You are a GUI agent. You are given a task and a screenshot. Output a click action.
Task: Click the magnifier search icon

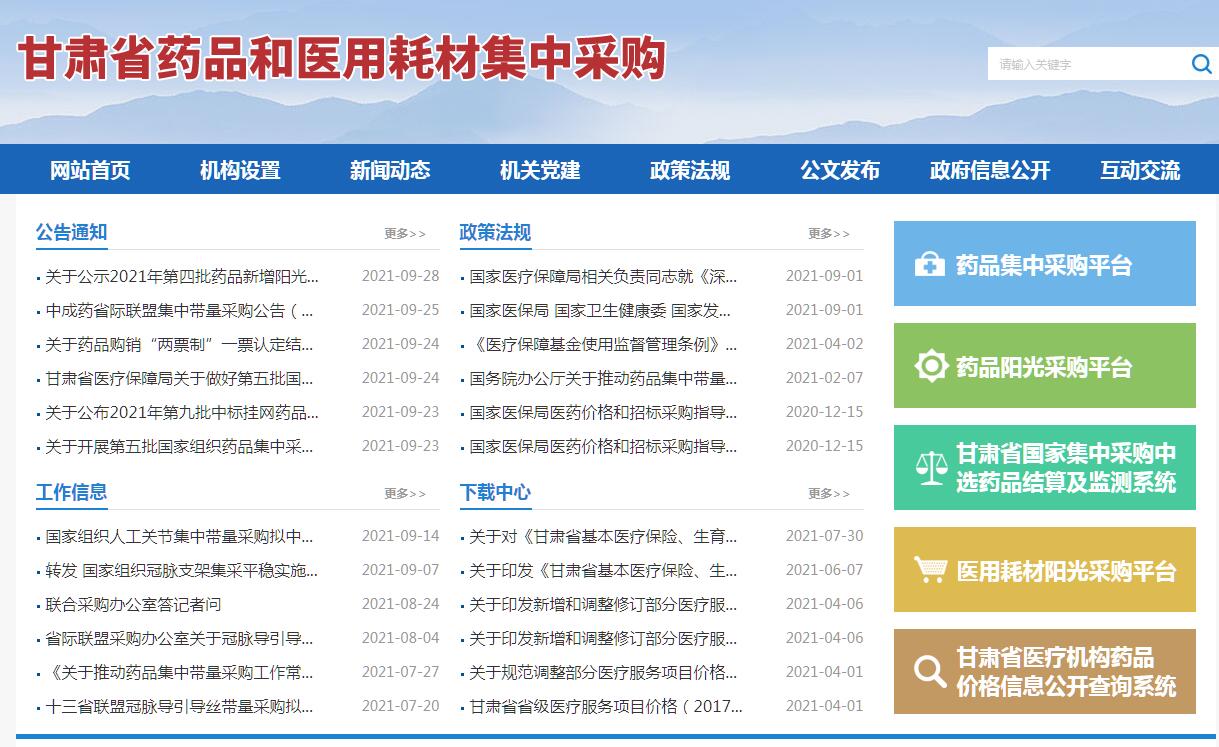click(1201, 65)
